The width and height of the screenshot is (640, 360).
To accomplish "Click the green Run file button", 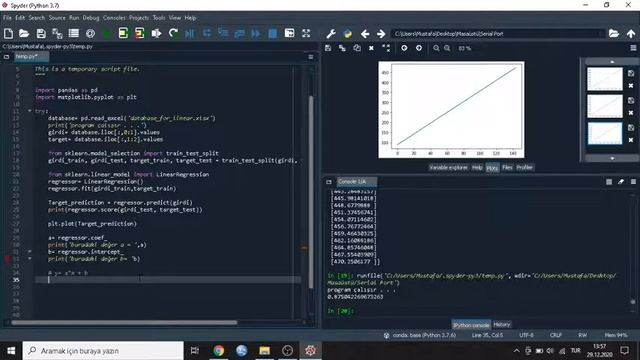I will (107, 33).
